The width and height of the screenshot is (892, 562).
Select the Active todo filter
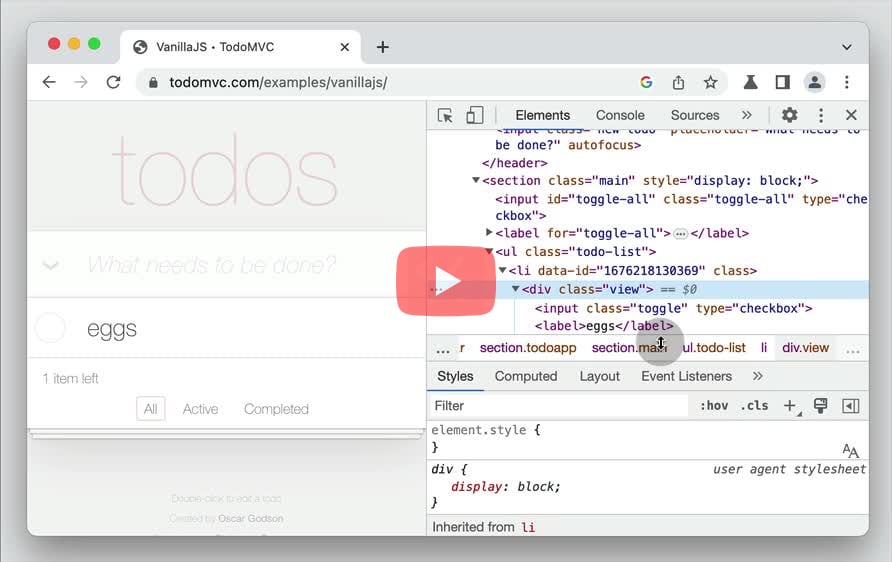click(x=200, y=409)
